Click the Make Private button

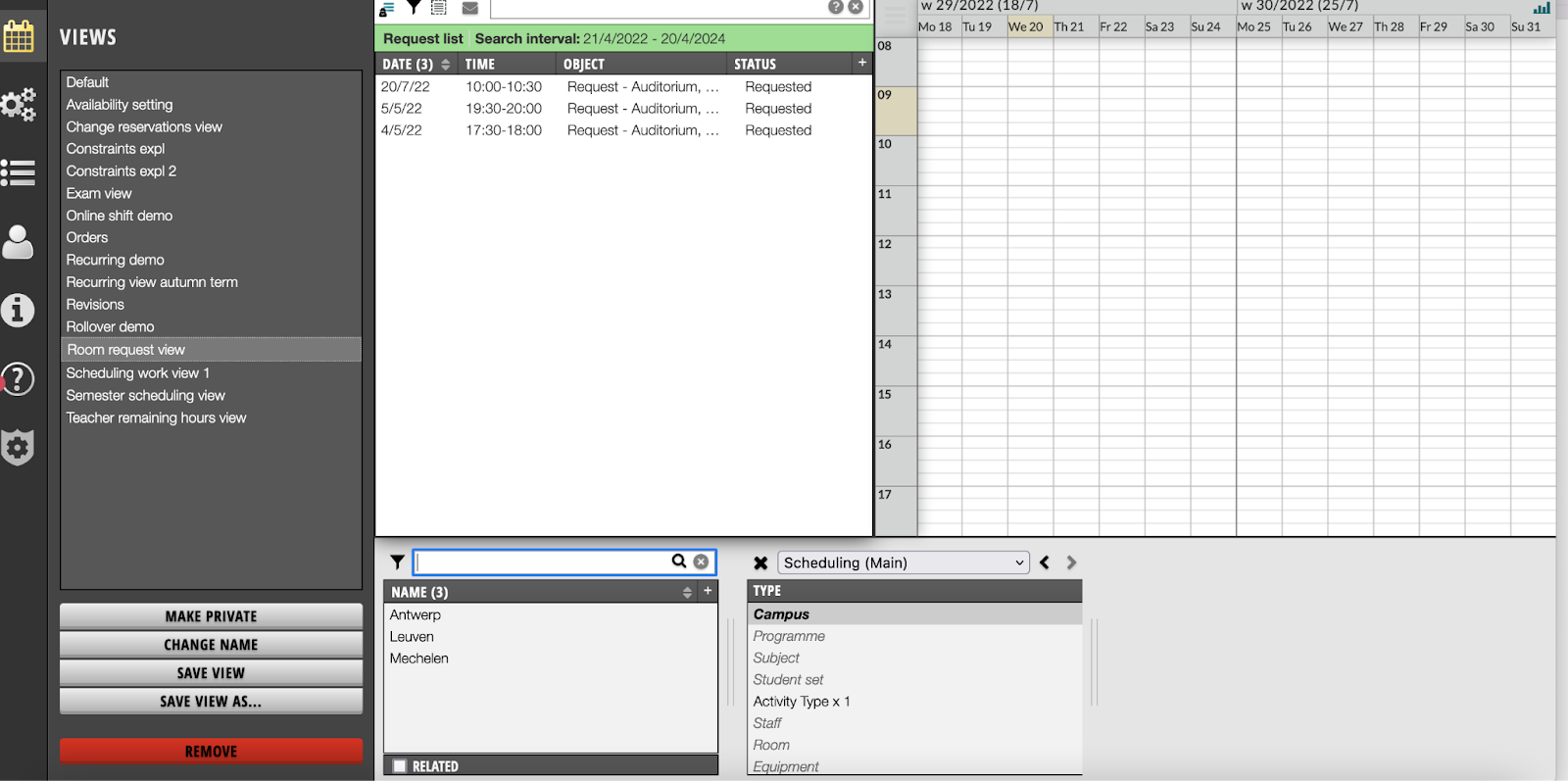click(211, 616)
